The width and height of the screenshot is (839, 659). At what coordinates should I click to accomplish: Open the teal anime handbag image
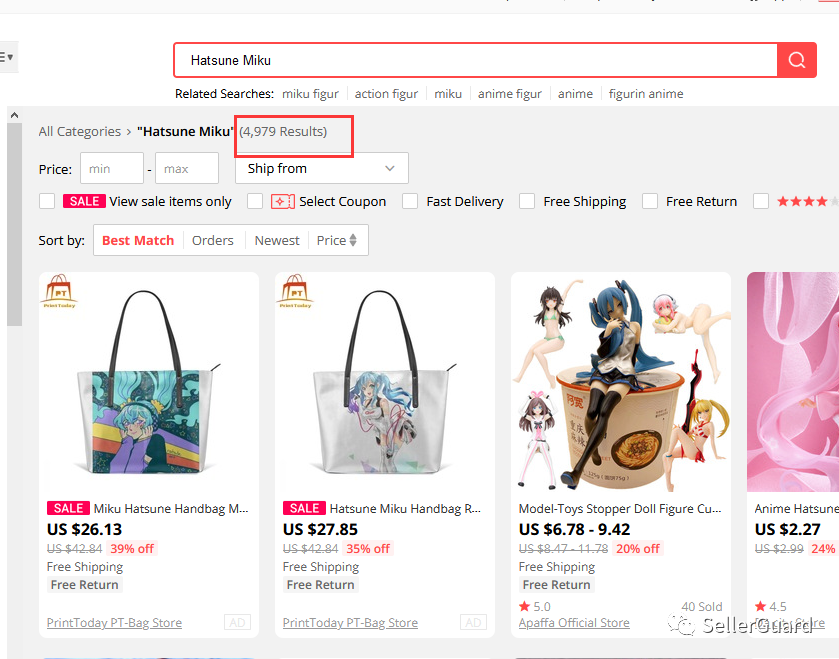(149, 382)
